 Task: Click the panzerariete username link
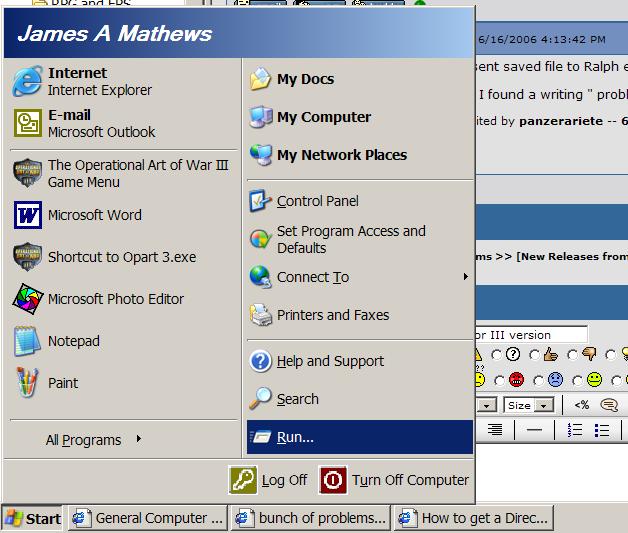point(561,121)
